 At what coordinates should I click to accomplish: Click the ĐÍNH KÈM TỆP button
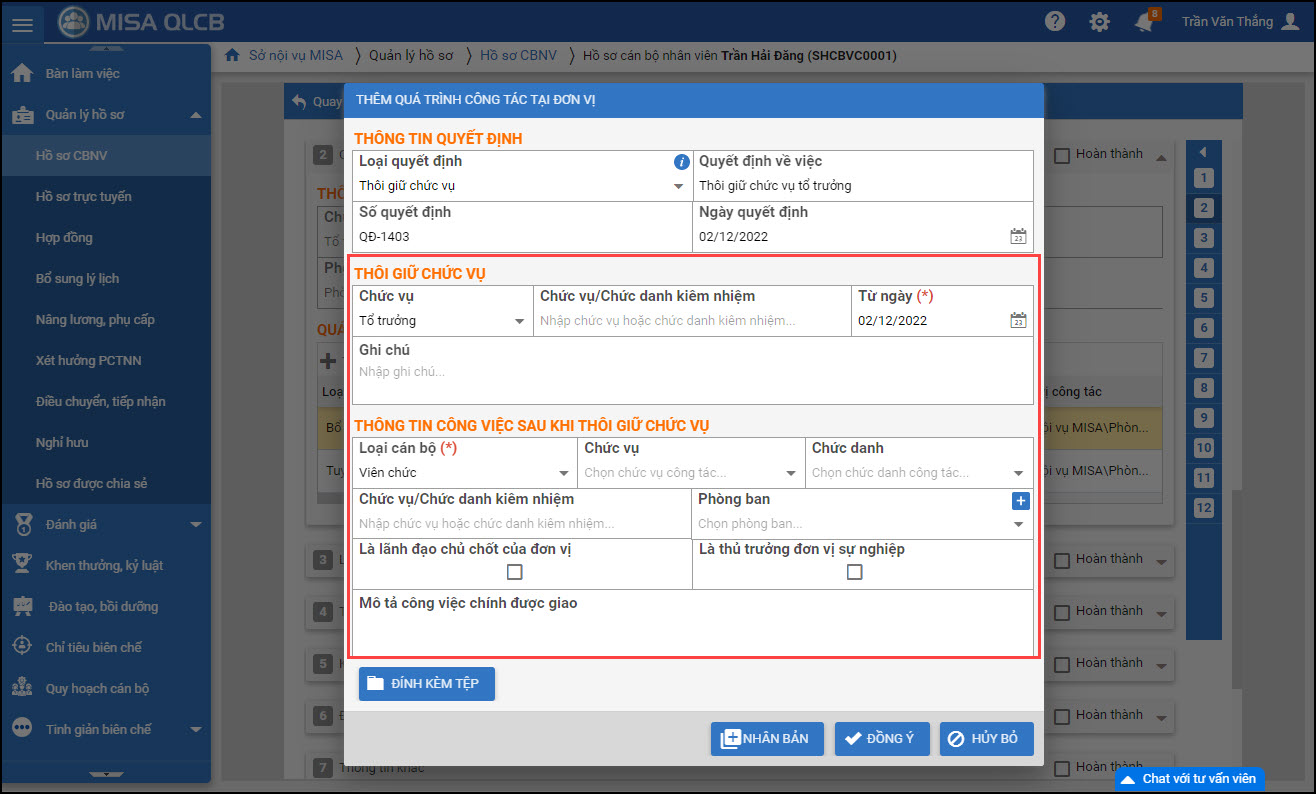pyautogui.click(x=426, y=684)
